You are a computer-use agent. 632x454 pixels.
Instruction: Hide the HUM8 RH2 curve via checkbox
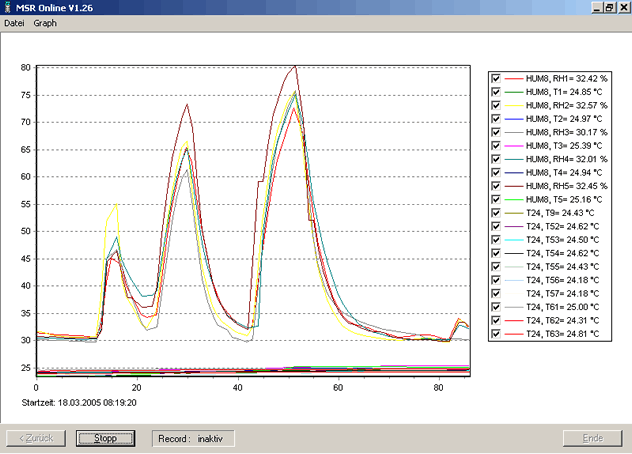click(x=496, y=105)
